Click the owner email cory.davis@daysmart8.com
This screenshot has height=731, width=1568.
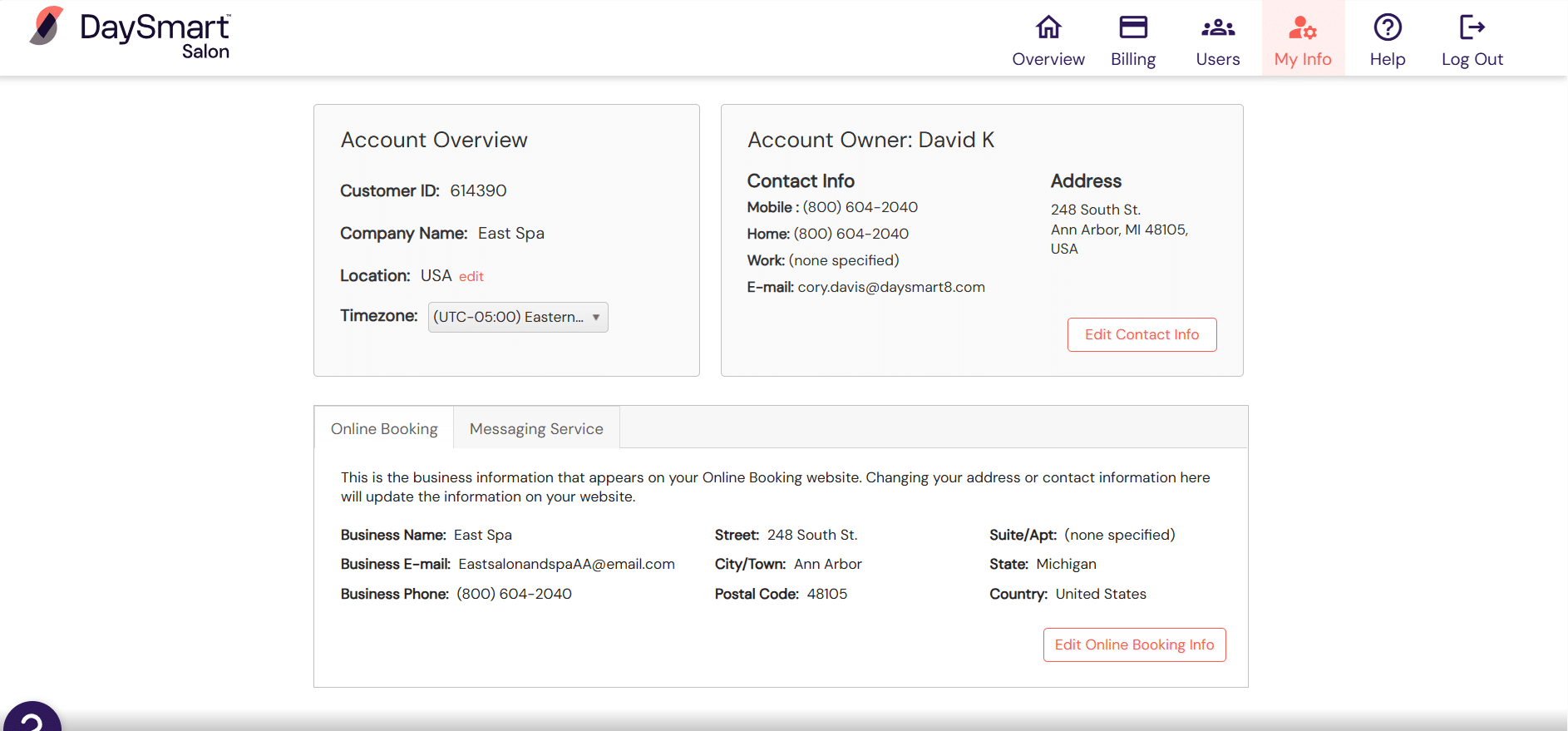(891, 287)
